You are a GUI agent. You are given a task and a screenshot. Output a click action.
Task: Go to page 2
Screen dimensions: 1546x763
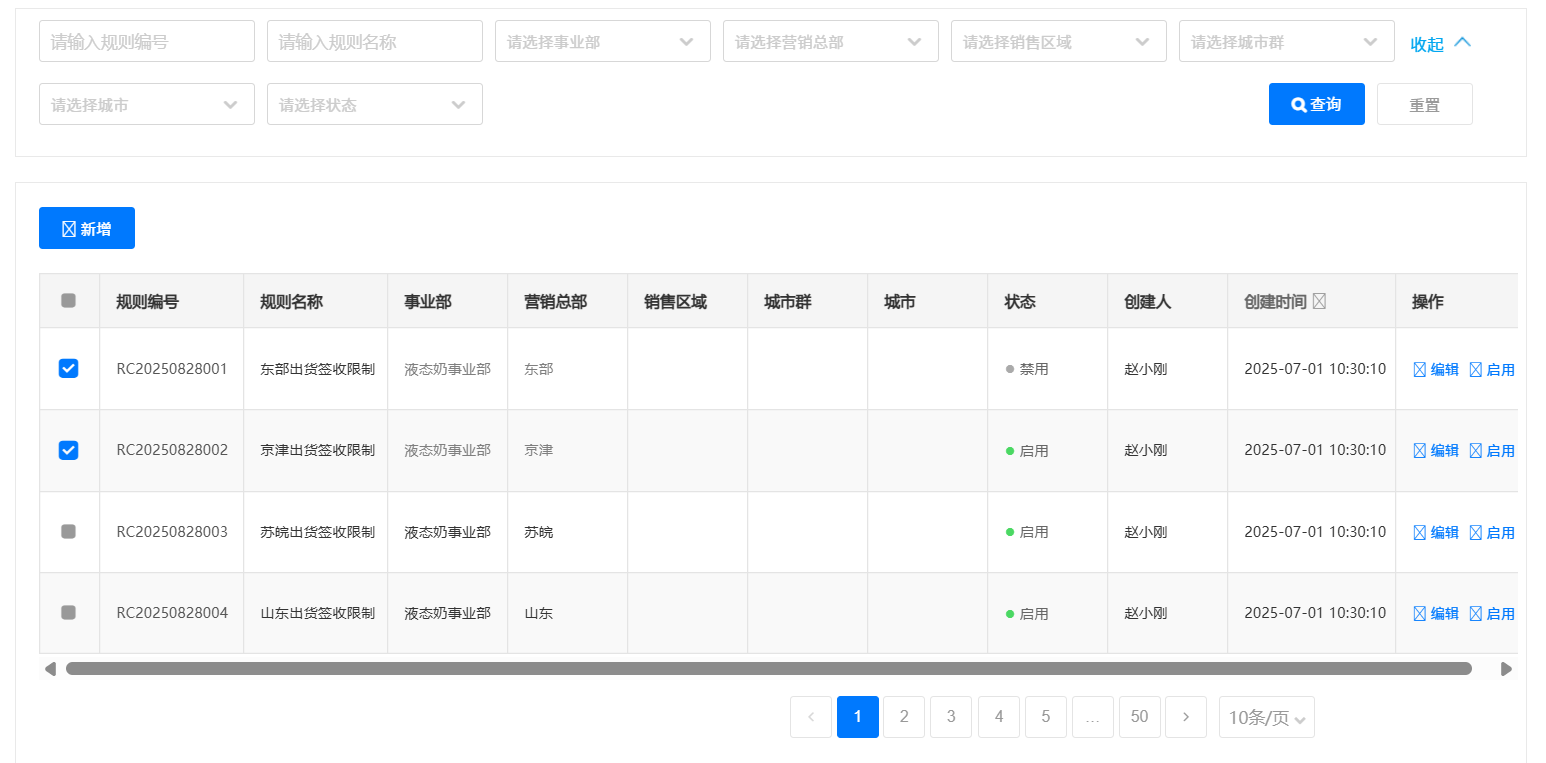(904, 717)
